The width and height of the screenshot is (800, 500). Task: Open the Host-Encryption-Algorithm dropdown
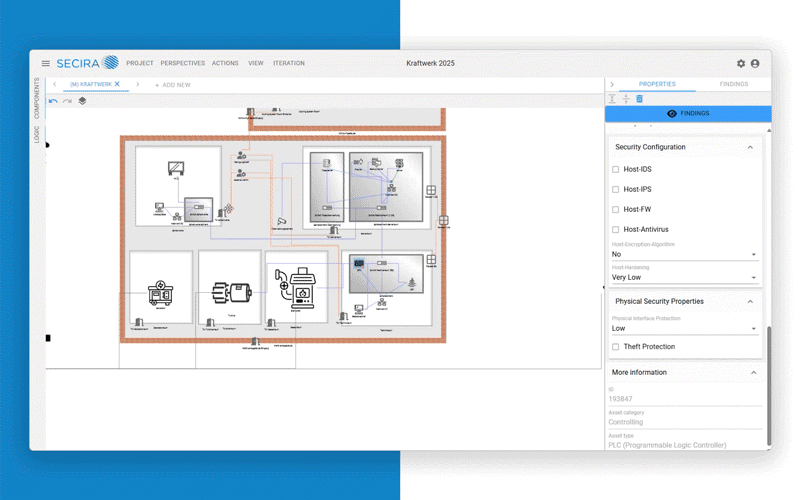(684, 254)
